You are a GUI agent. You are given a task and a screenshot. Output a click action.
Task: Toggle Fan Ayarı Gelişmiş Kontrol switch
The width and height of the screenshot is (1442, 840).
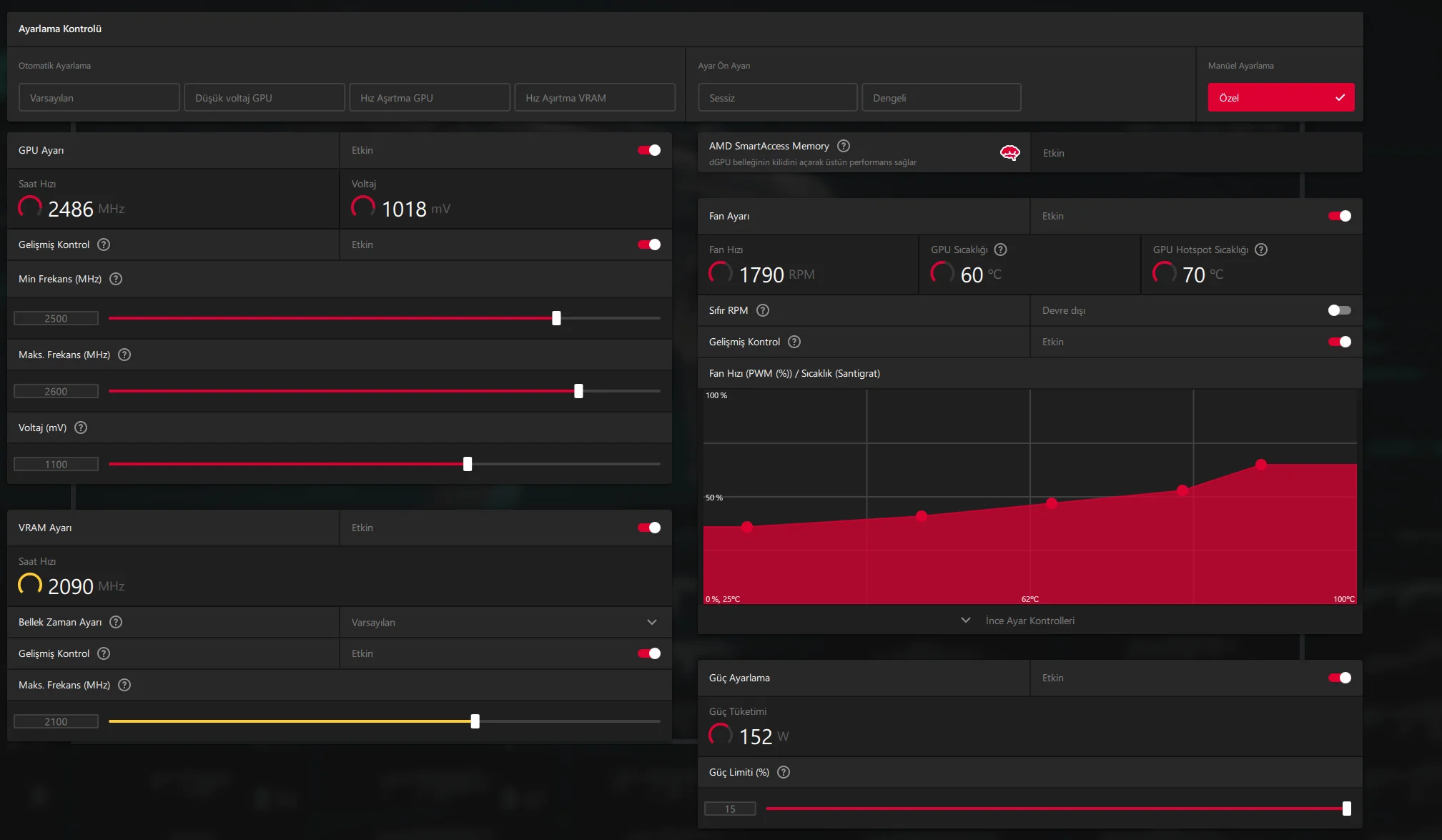coord(1339,342)
